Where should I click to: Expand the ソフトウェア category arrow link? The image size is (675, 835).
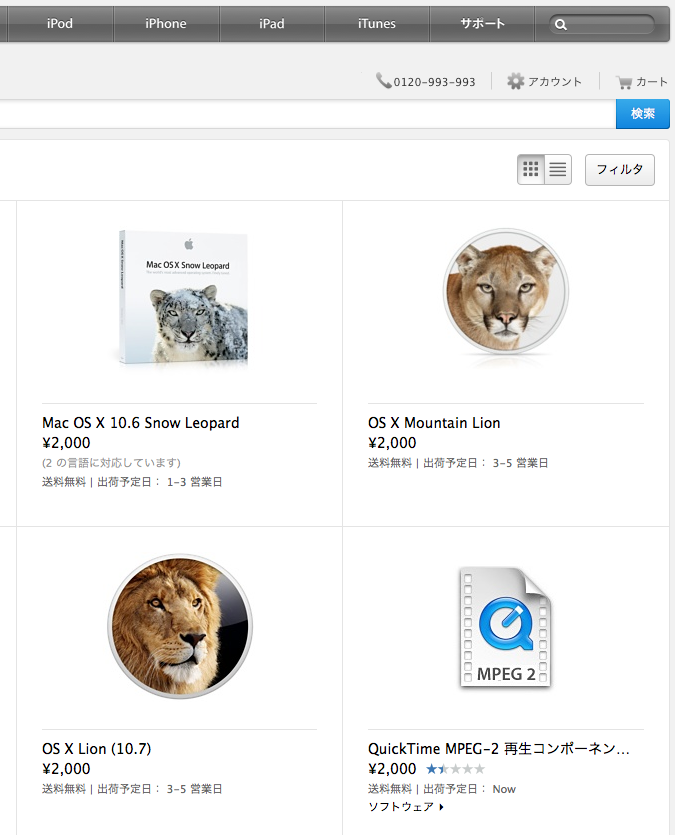[x=406, y=807]
